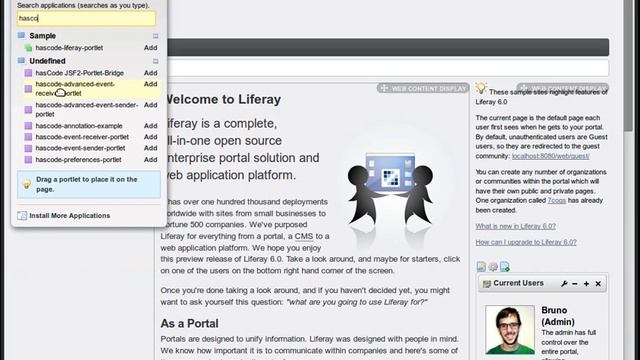Click the Web Content Display portlet title bar
The image size is (640, 360).
[423, 88]
